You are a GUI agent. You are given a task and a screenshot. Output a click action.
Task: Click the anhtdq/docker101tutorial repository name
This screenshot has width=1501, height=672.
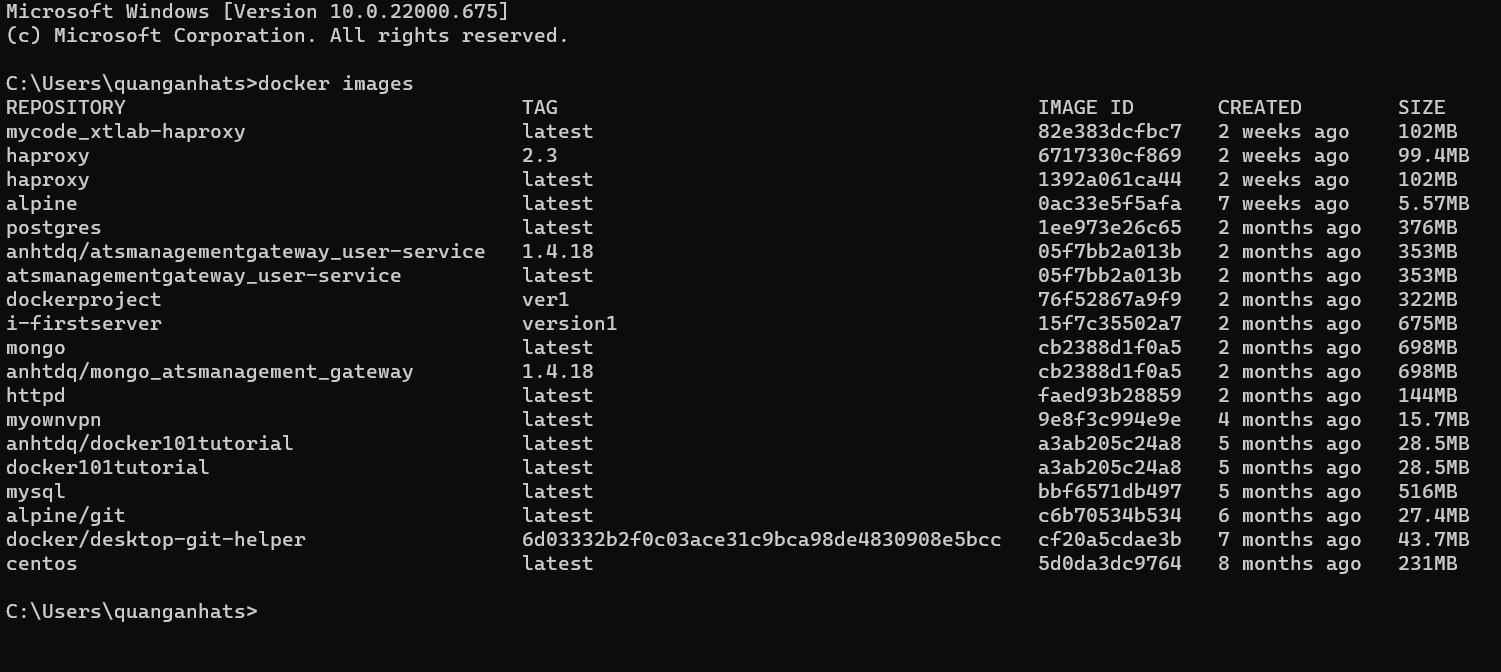[x=149, y=444]
